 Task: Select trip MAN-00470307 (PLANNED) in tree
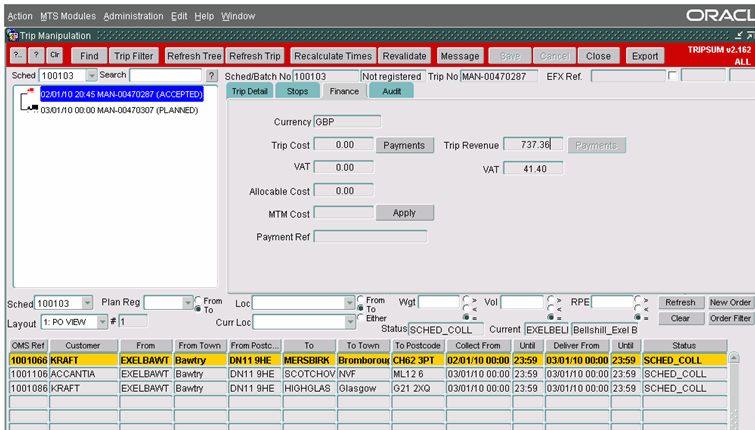pos(119,110)
